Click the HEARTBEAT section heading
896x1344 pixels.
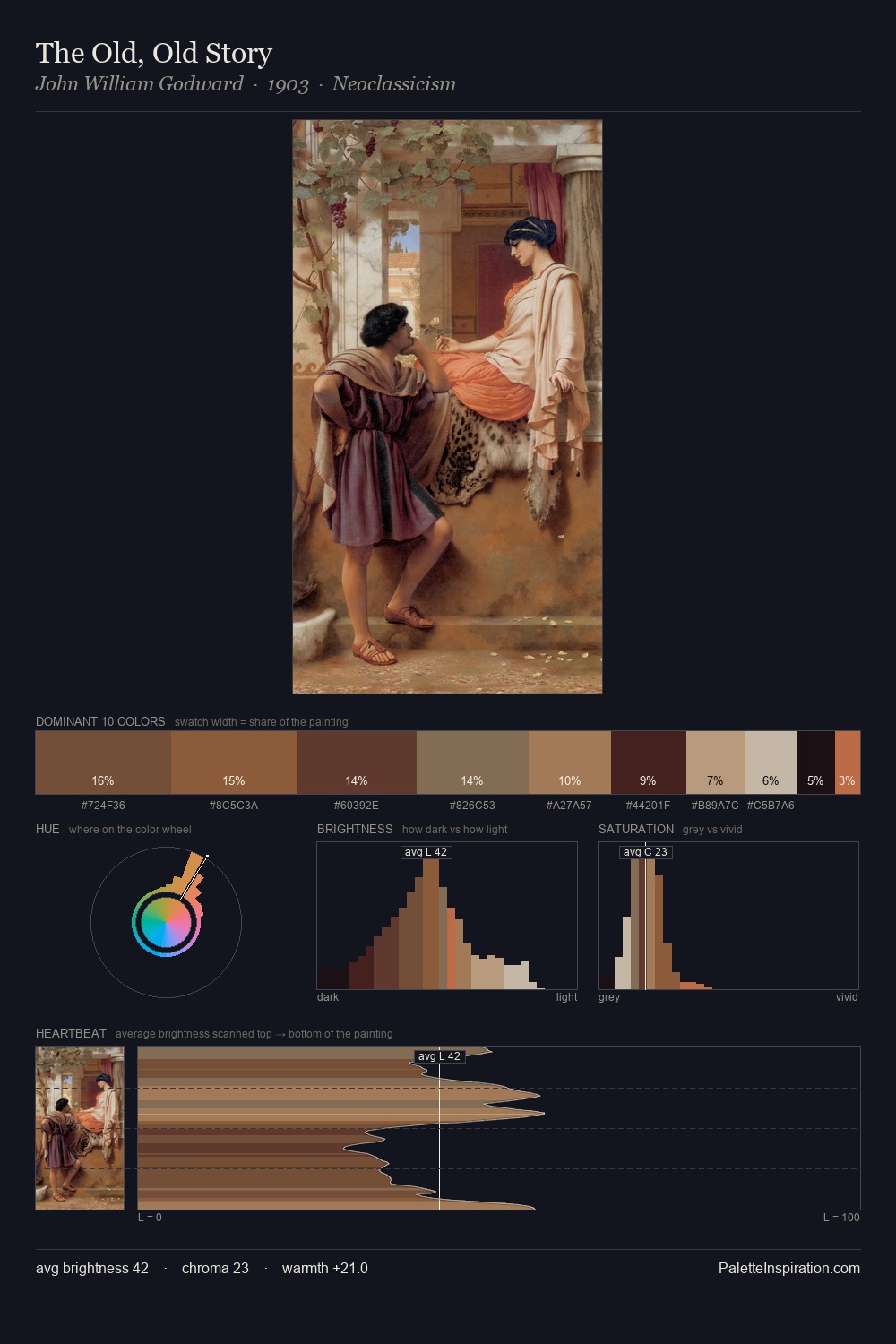pyautogui.click(x=71, y=1033)
